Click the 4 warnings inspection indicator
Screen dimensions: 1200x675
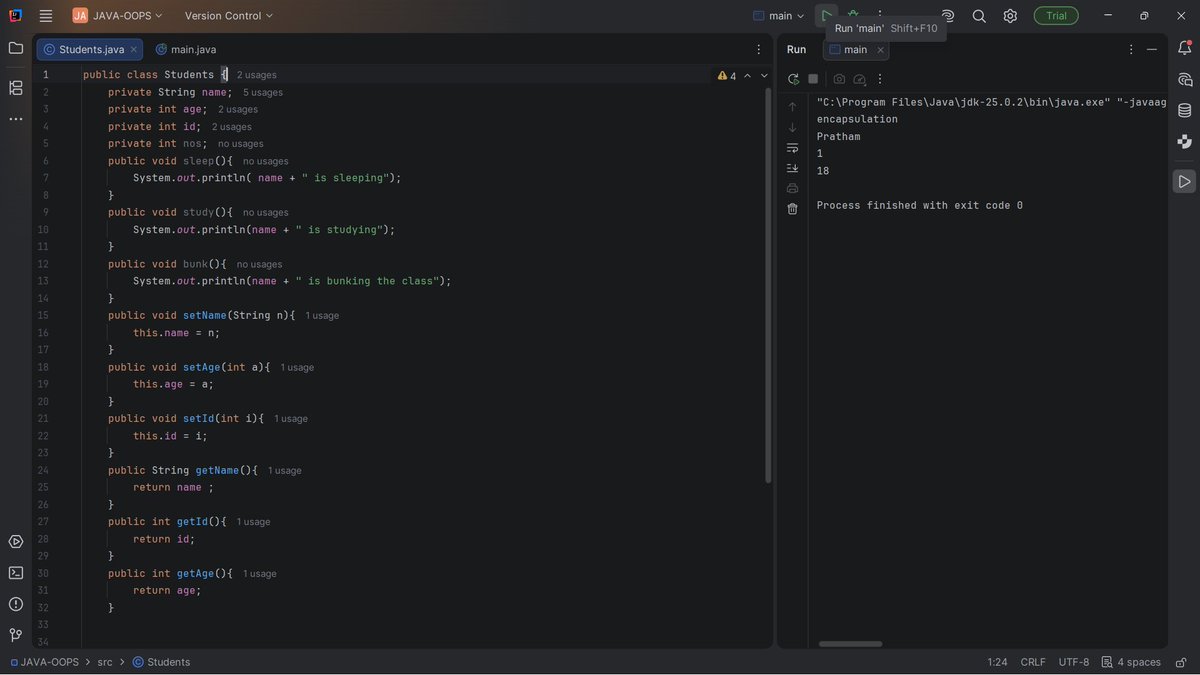click(x=727, y=76)
